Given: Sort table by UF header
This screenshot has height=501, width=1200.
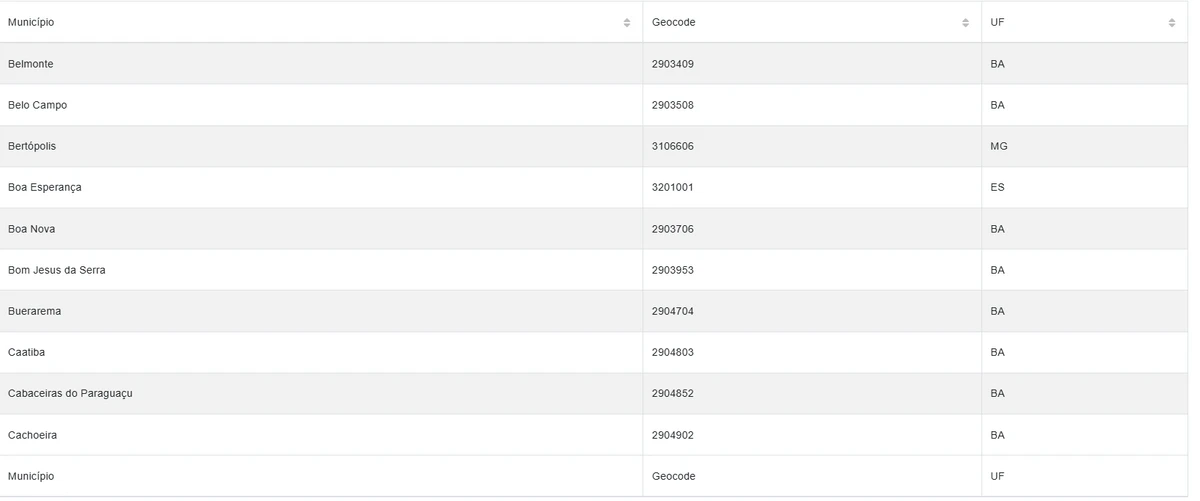Looking at the screenshot, I should click(x=997, y=22).
